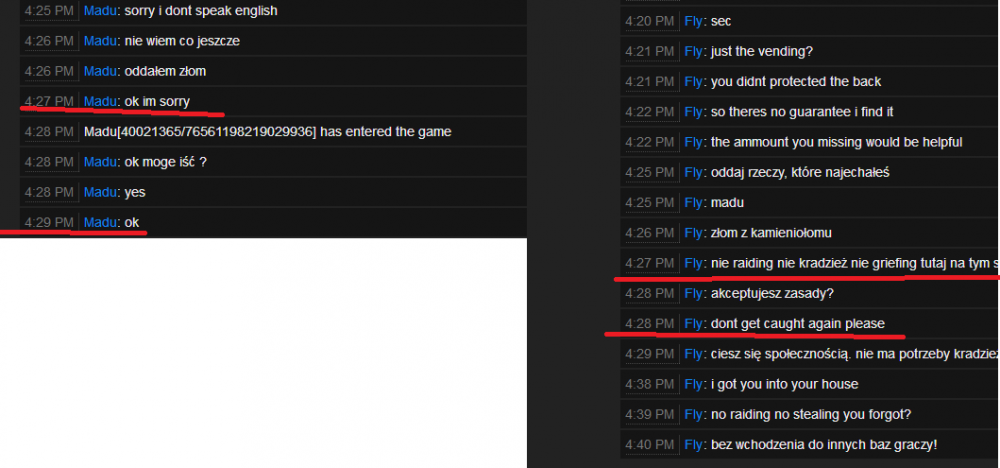Click the 4:20 PM timestamp beside Fly
The image size is (1000, 468).
click(649, 22)
